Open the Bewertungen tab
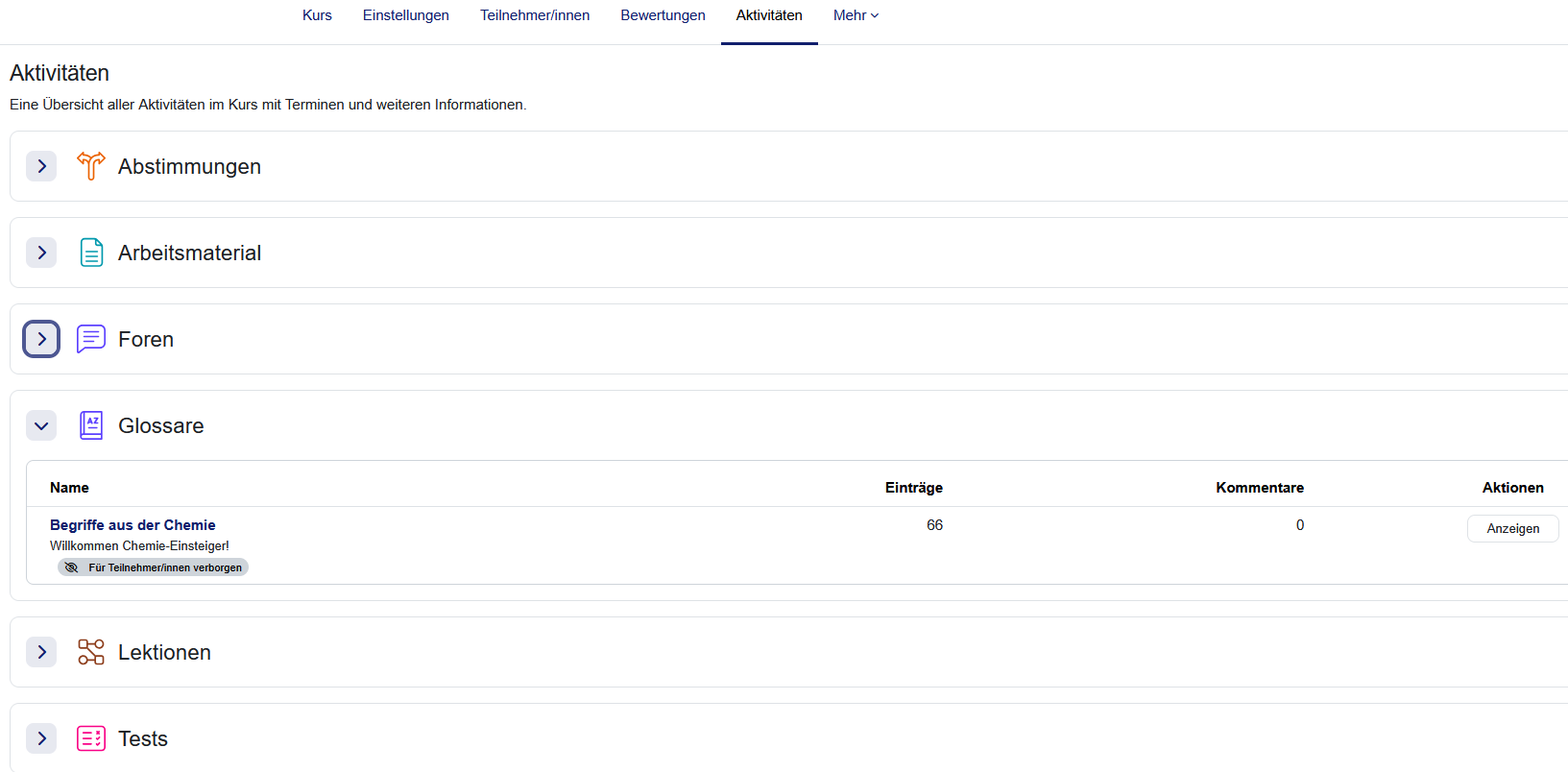The image size is (1568, 772). [663, 15]
